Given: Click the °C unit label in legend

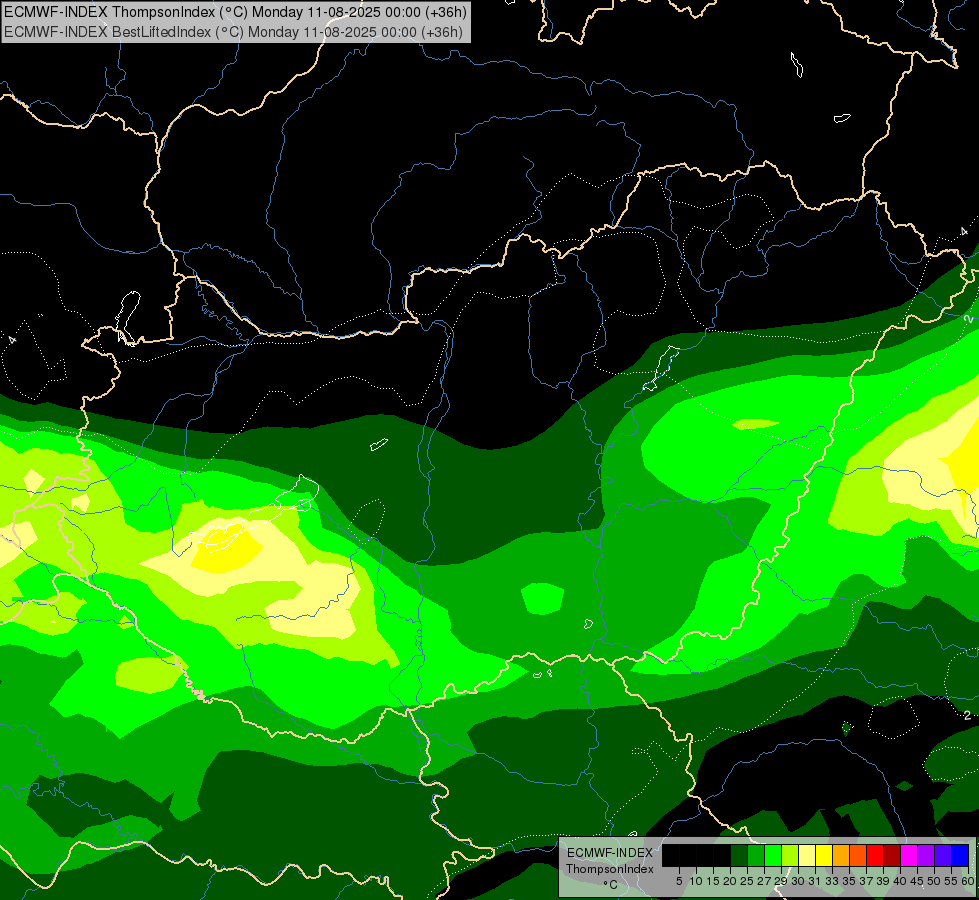Looking at the screenshot, I should [x=611, y=885].
